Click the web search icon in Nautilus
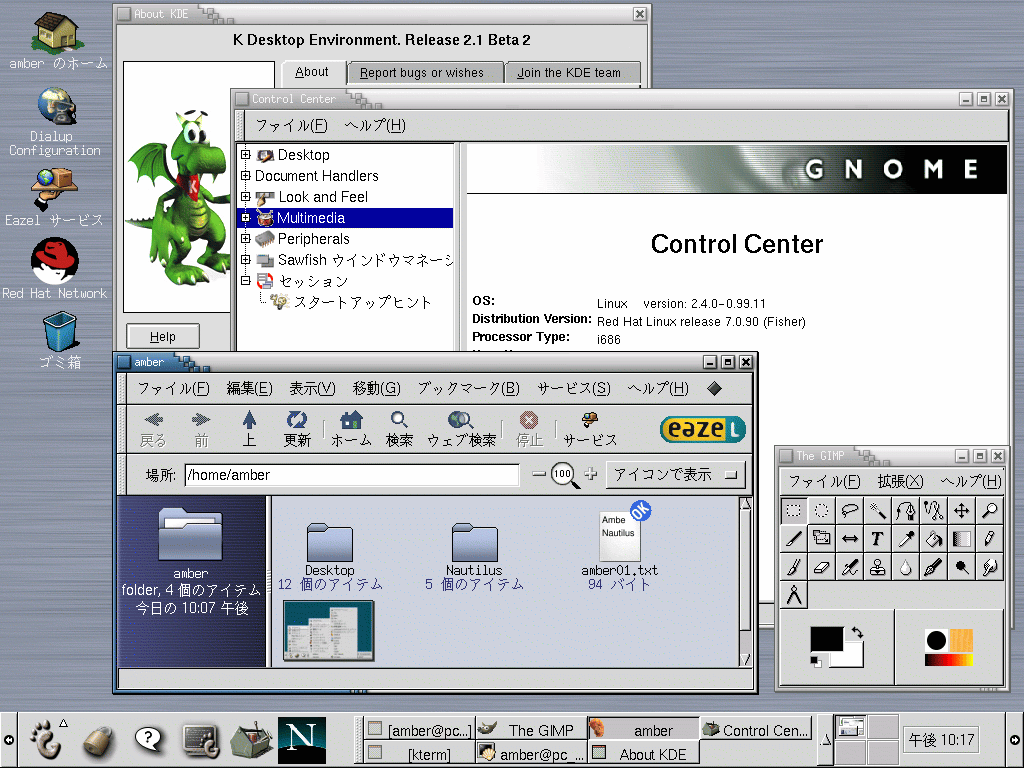Screen dimensions: 1024x768 click(461, 429)
